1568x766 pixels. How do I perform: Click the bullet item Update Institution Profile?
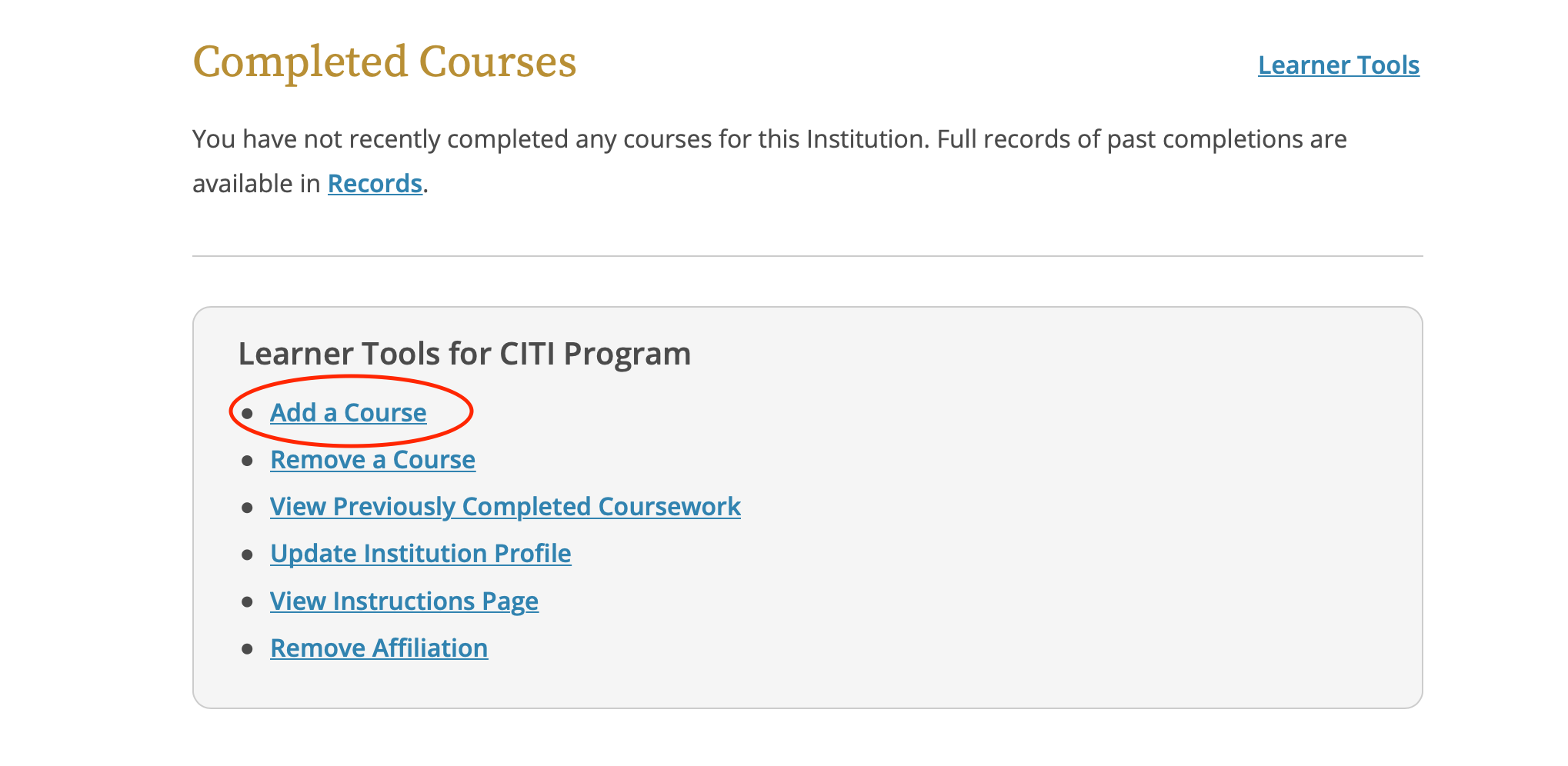click(x=420, y=553)
